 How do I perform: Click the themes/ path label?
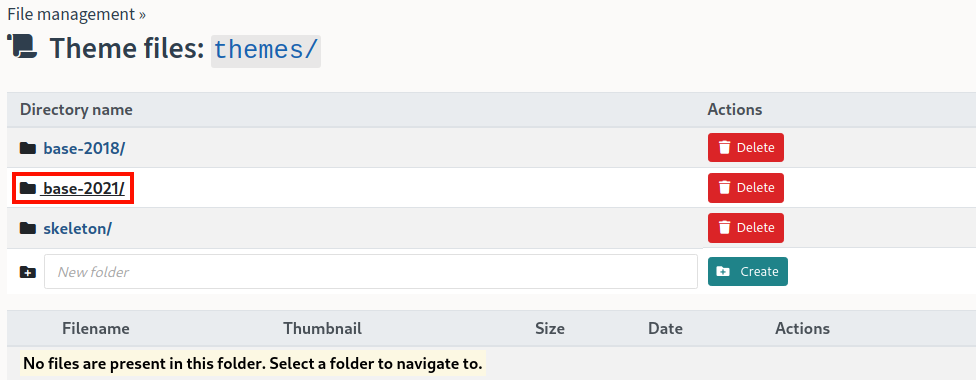(266, 49)
